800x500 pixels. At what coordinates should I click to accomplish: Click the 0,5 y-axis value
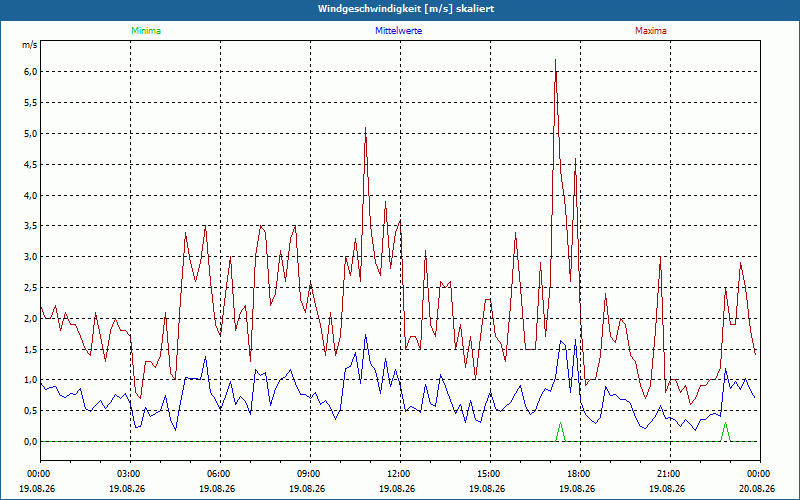pos(31,411)
